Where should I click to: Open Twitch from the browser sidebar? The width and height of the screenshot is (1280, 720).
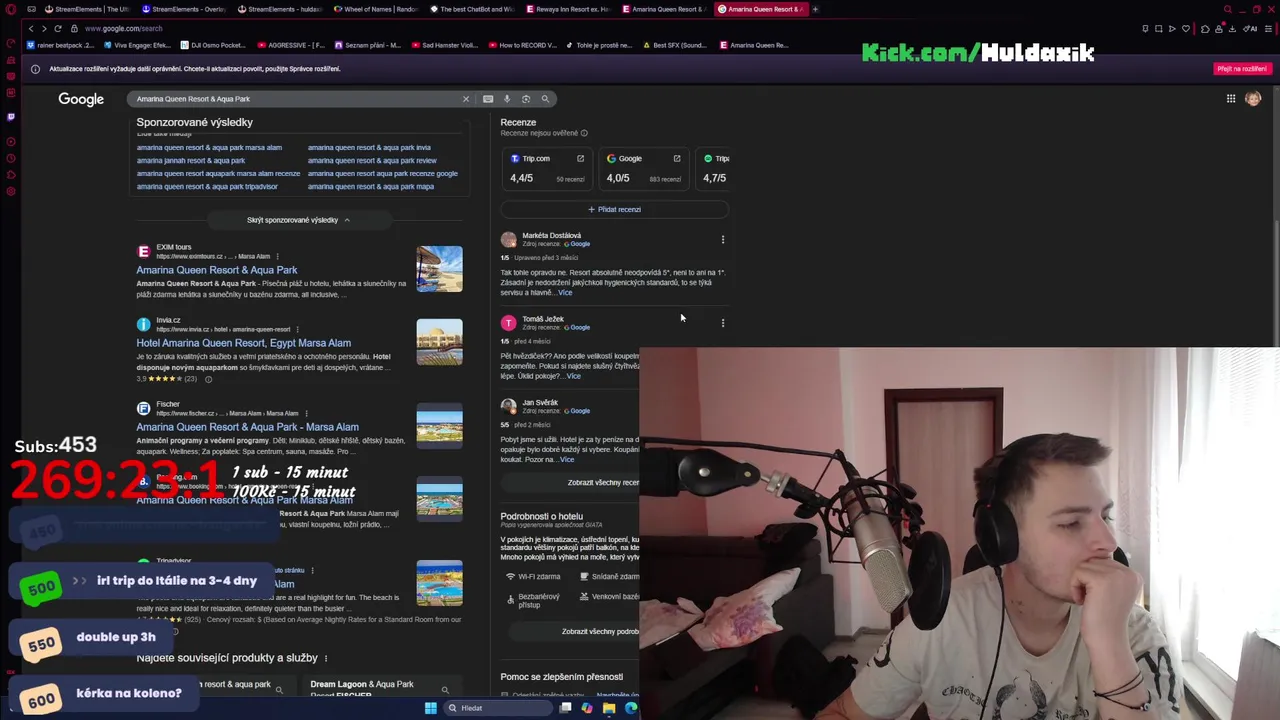(x=11, y=117)
